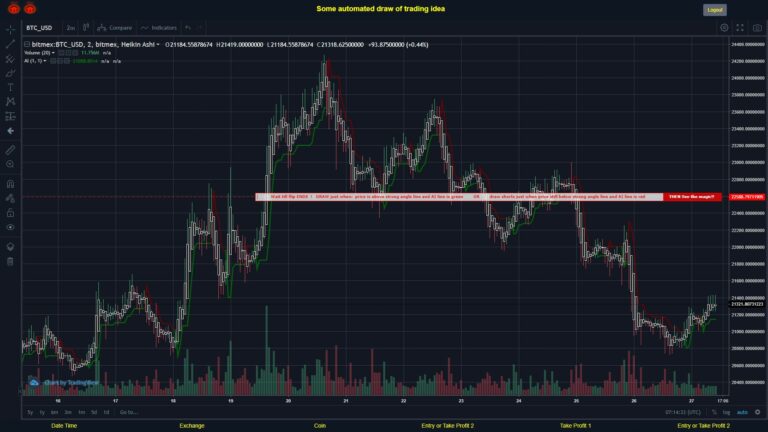The width and height of the screenshot is (768, 432).
Task: Expand the Volume (20) indicator dropdown
Action: (53, 53)
